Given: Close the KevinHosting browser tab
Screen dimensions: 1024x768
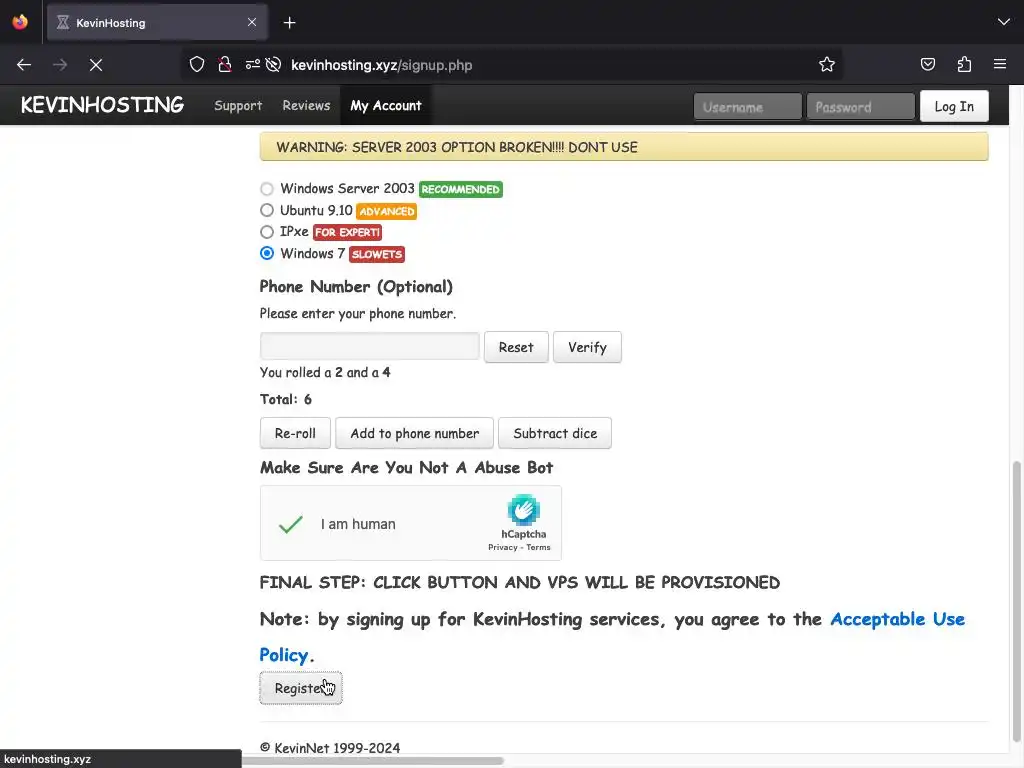Looking at the screenshot, I should pyautogui.click(x=252, y=22).
